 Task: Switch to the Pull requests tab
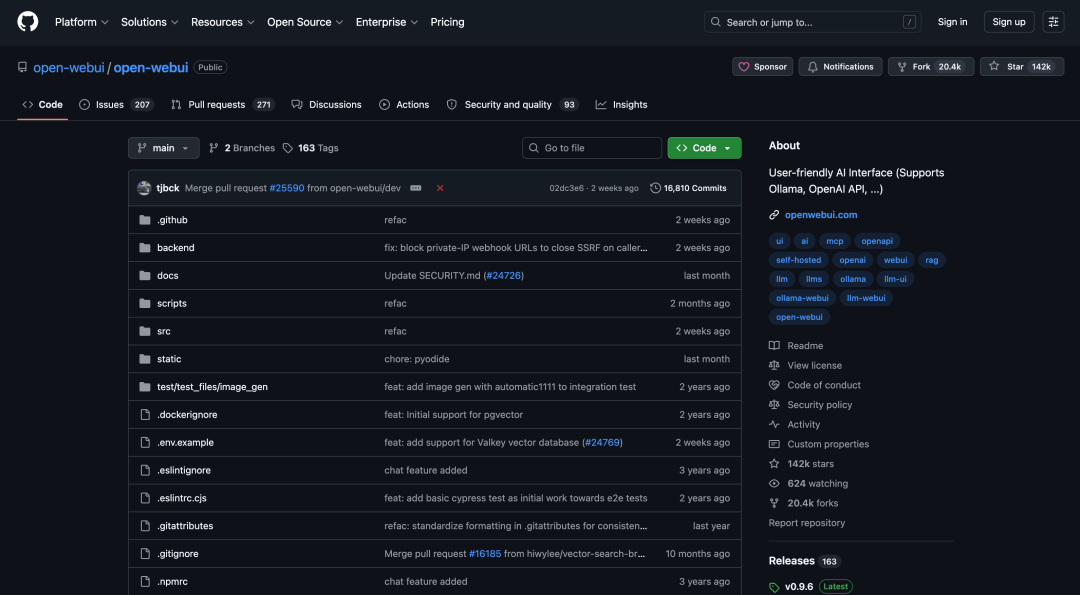coord(223,105)
